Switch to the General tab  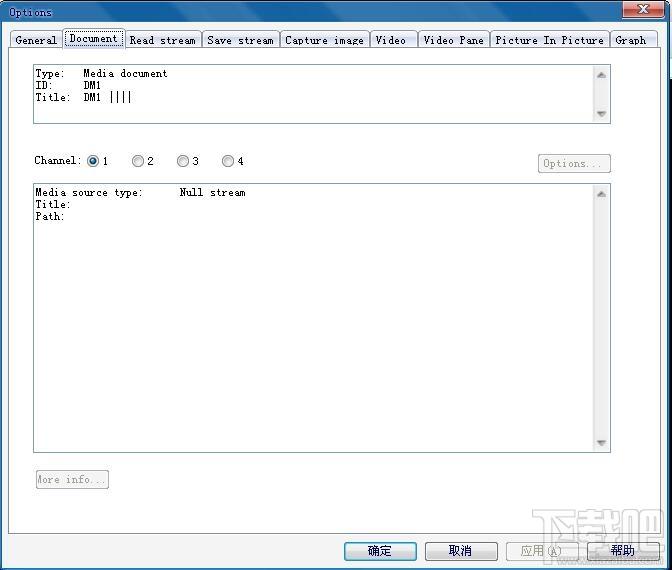(x=36, y=40)
